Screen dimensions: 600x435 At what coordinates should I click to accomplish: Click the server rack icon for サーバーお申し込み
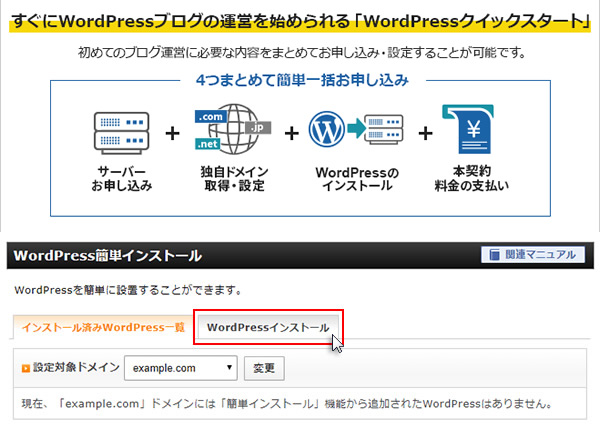click(x=121, y=133)
